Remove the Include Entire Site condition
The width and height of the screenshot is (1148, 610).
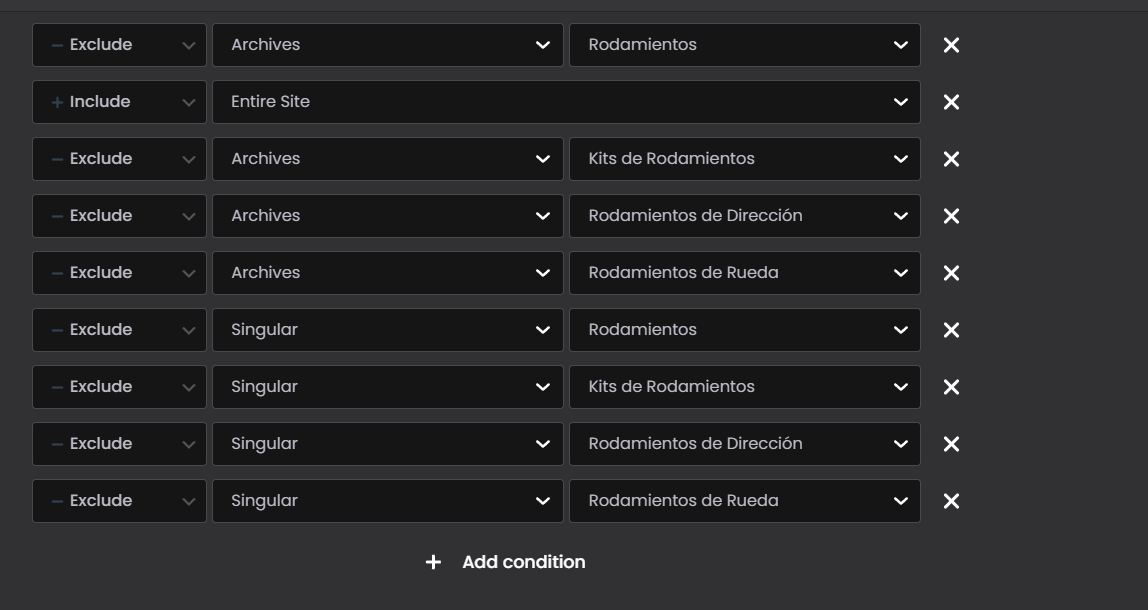tap(951, 102)
